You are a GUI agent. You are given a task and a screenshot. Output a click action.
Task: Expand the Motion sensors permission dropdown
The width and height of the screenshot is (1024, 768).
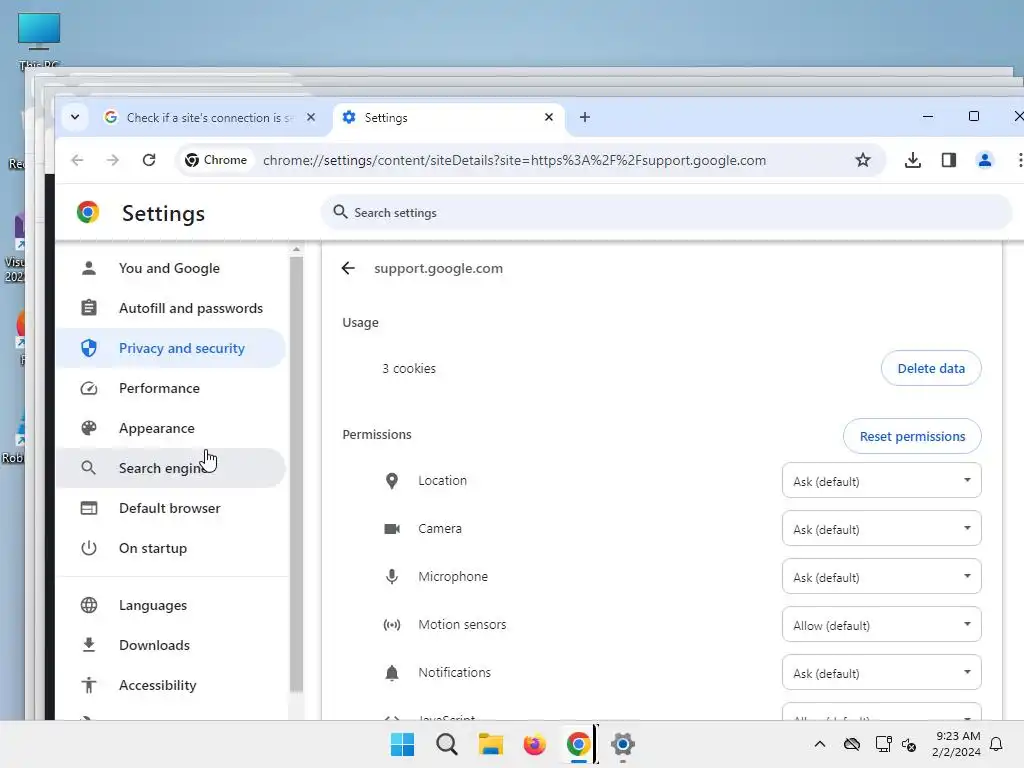881,624
